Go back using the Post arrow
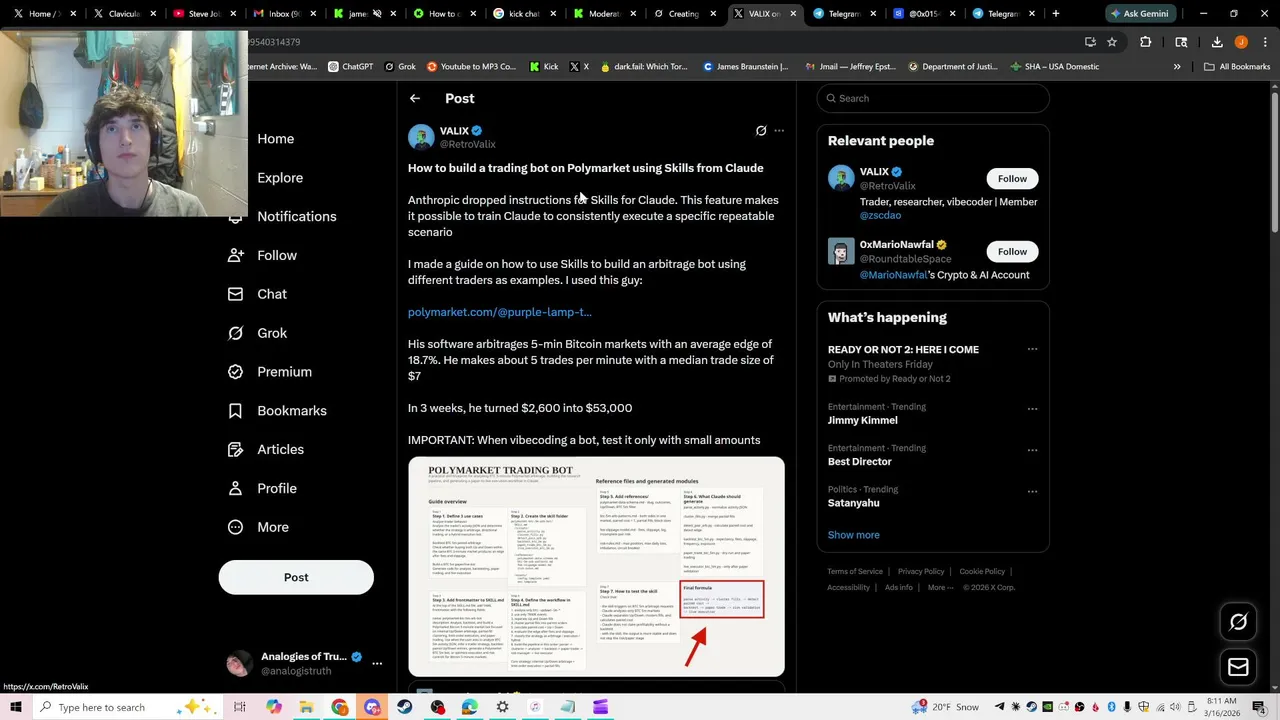1280x720 pixels. [415, 98]
